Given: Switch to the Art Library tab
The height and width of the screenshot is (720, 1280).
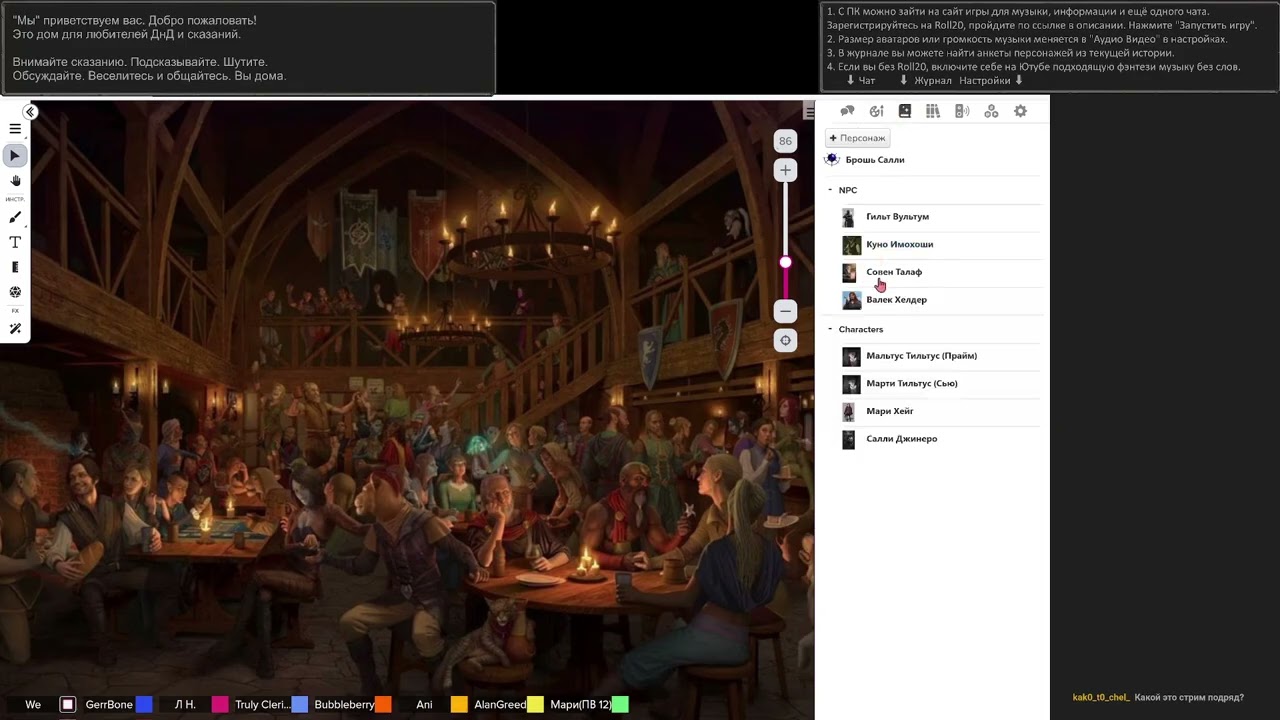Looking at the screenshot, I should [876, 111].
